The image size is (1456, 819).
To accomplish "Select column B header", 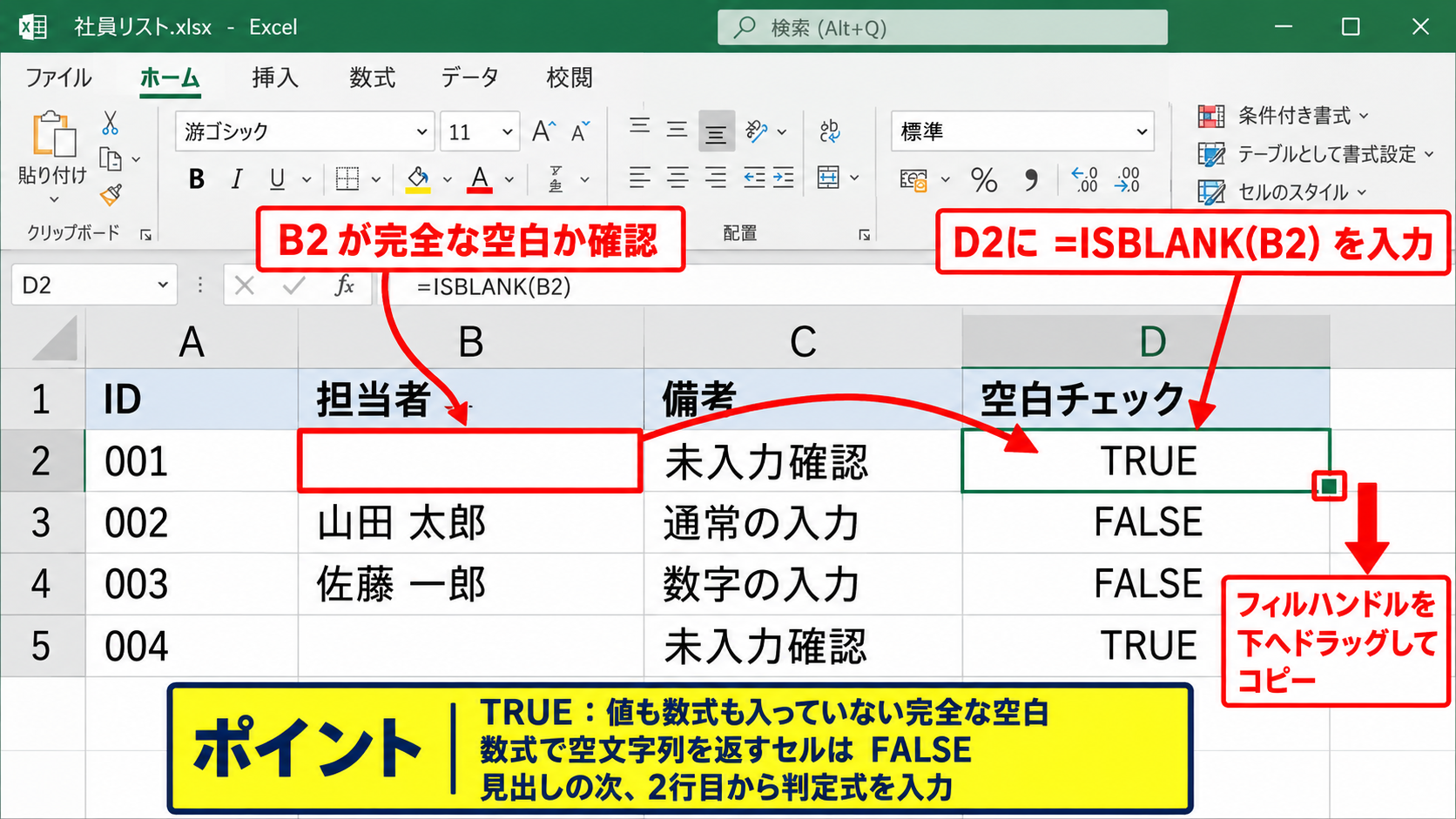I will point(471,341).
